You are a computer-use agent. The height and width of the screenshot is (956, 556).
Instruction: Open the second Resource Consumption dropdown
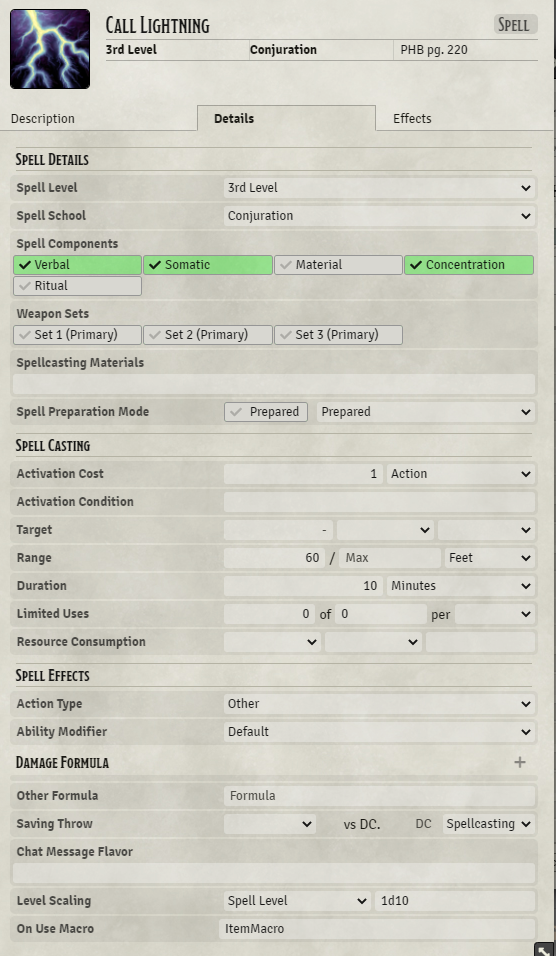tap(373, 642)
